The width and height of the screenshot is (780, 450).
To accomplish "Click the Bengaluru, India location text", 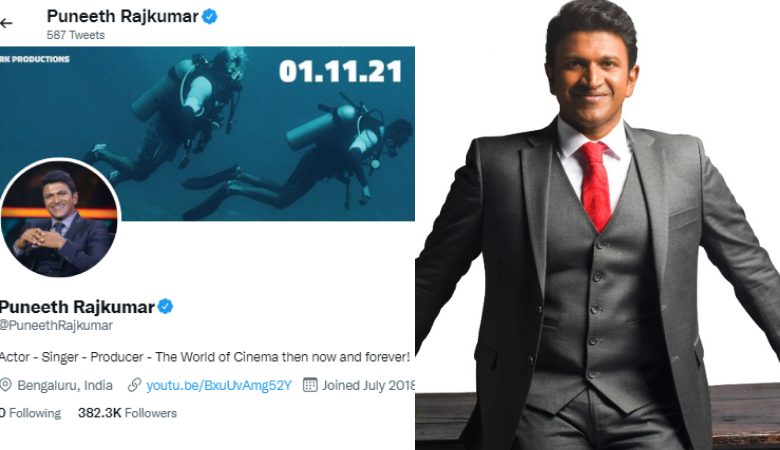I will click(65, 385).
